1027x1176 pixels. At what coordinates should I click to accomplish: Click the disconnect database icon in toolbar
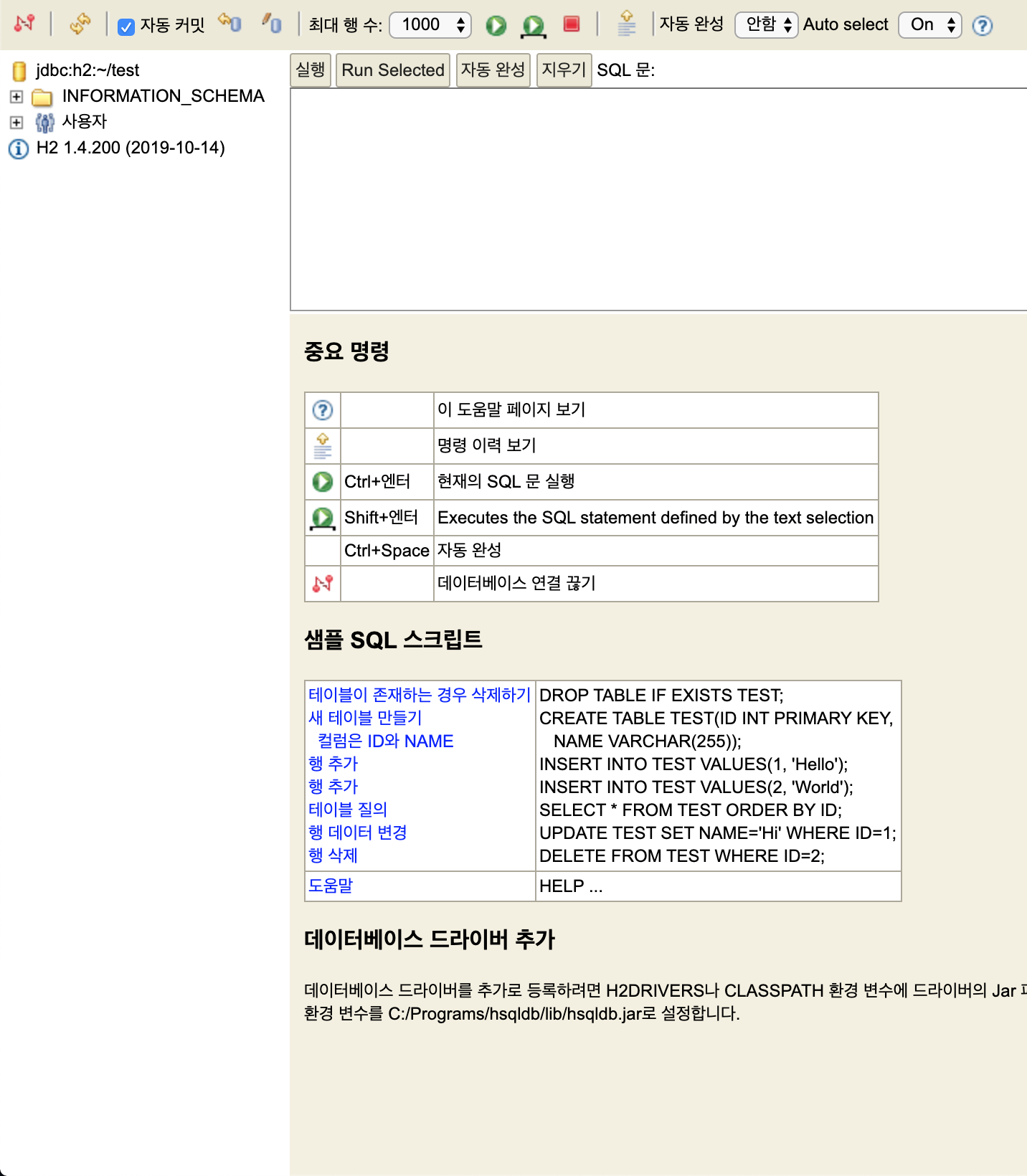(x=24, y=24)
